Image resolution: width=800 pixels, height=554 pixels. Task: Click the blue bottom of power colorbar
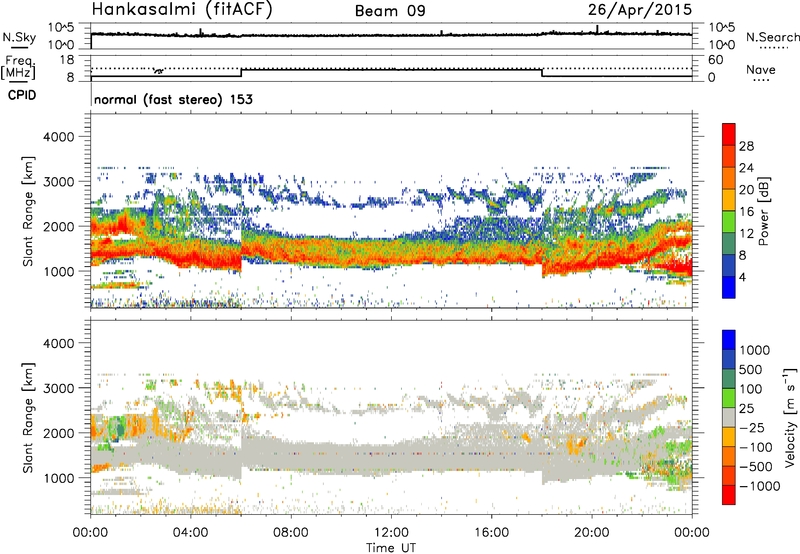point(729,287)
